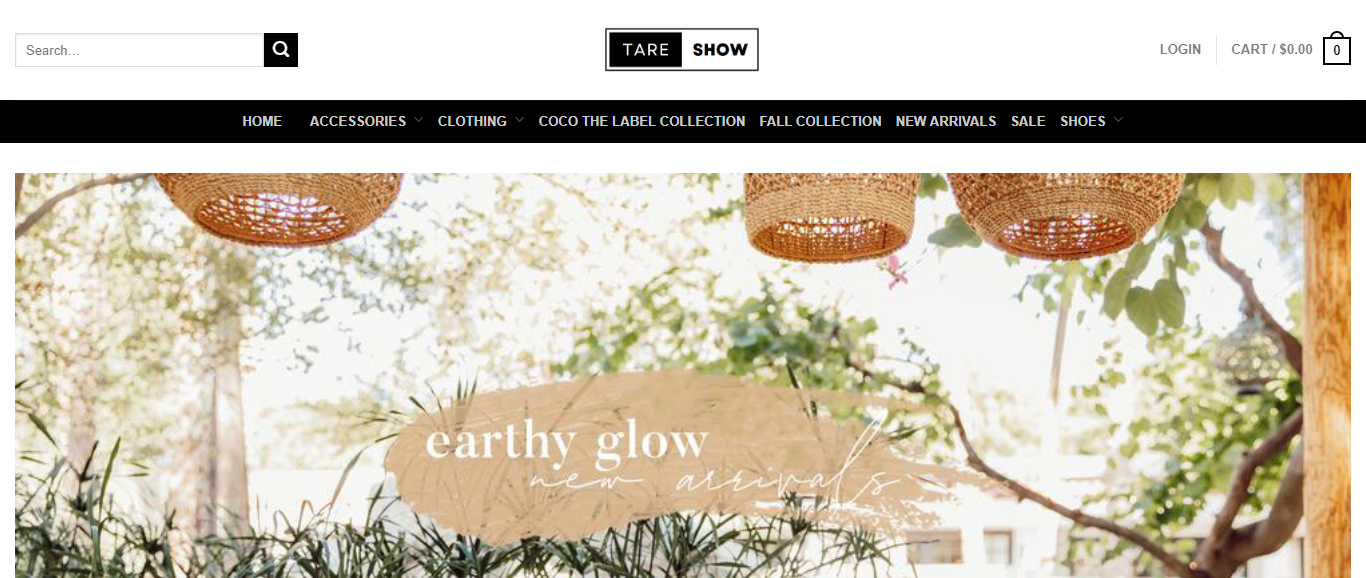View cart total link showing $0.00
1366x578 pixels.
1272,49
